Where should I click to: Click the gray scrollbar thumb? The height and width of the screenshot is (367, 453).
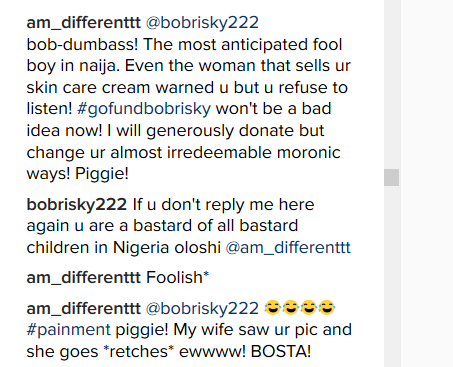pos(391,177)
